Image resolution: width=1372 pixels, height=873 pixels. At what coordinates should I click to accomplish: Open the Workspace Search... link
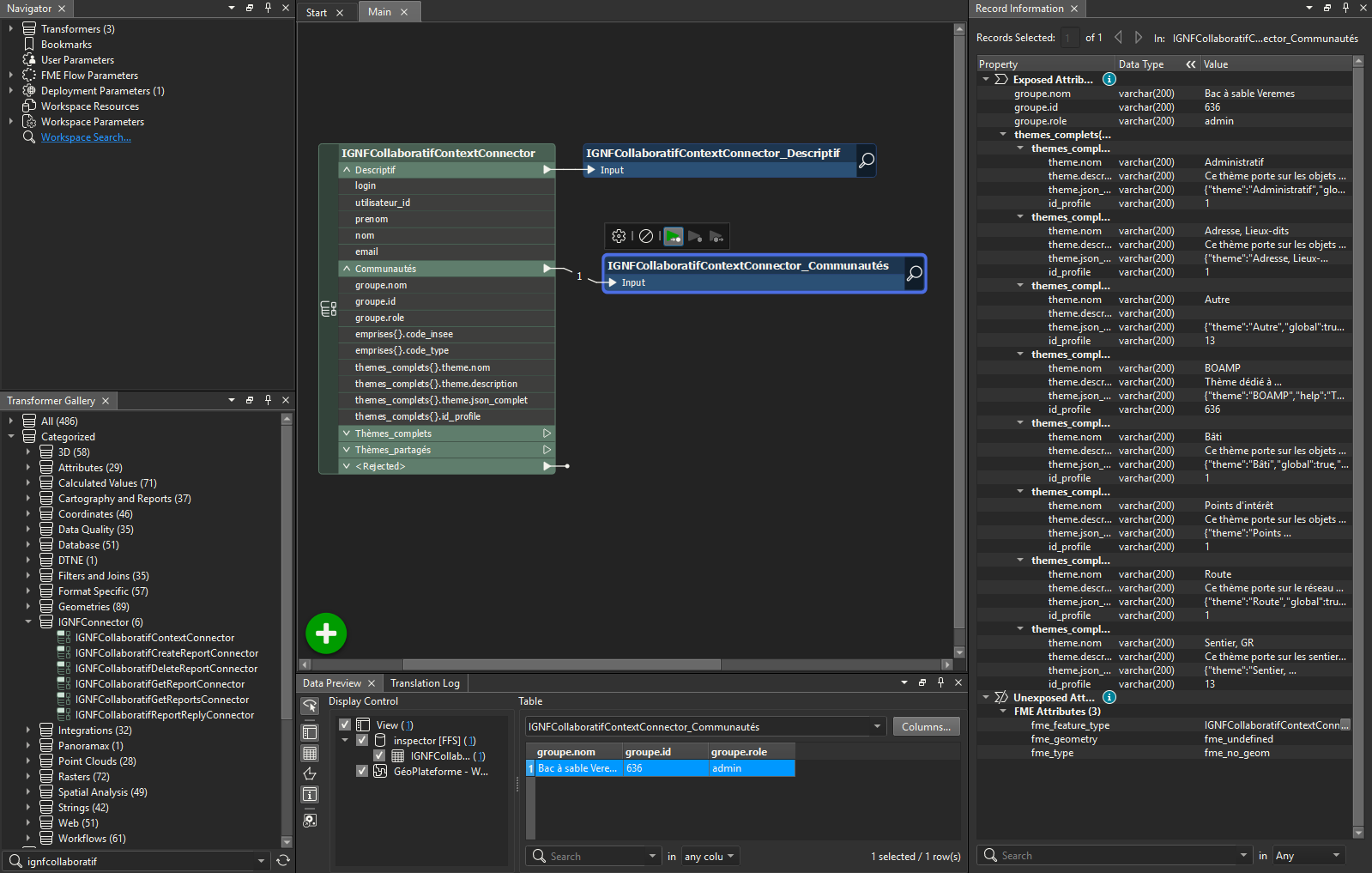(86, 137)
